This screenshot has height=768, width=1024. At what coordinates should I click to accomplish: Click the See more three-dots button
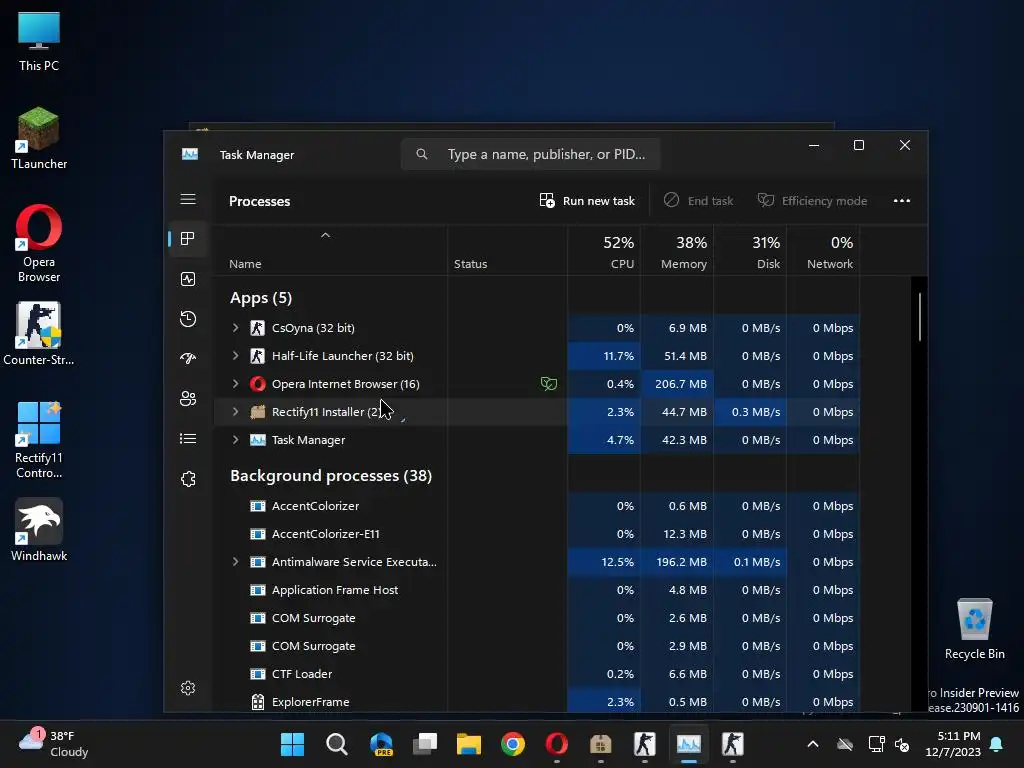click(x=902, y=200)
